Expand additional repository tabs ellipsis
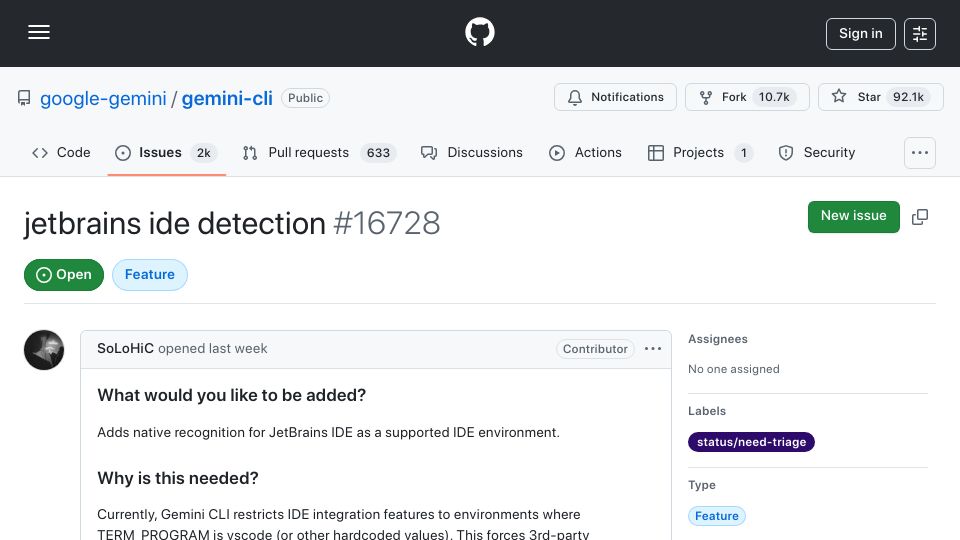 (920, 152)
